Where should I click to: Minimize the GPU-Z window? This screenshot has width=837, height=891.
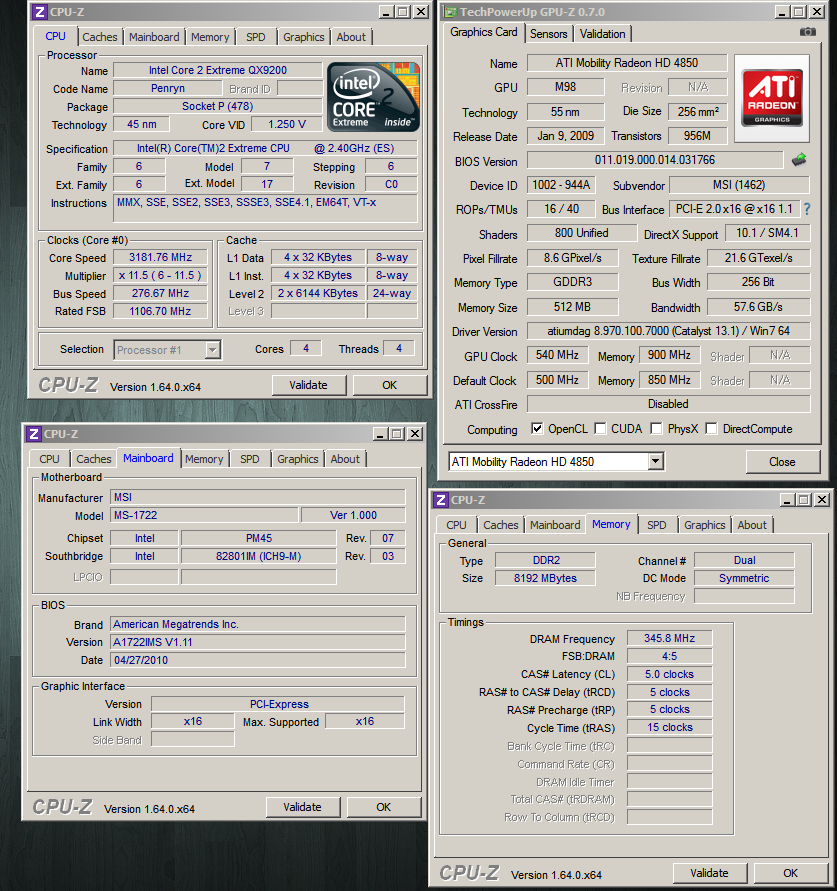782,12
